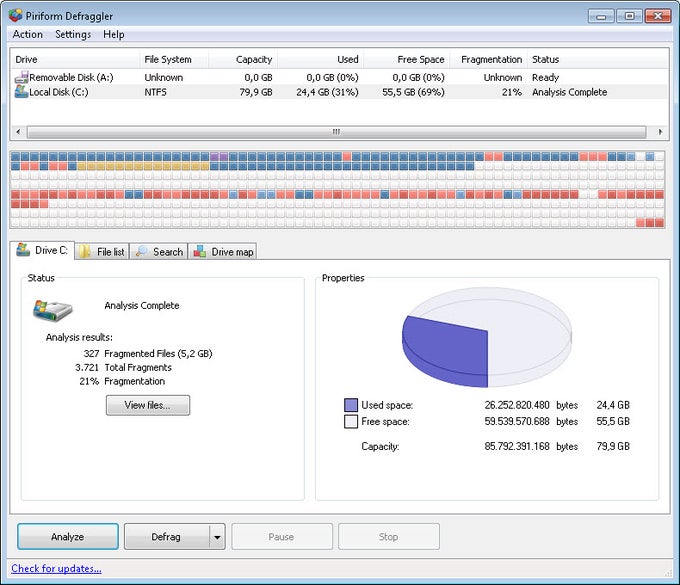The width and height of the screenshot is (680, 585).
Task: Click the Pause button
Action: pyautogui.click(x=282, y=536)
